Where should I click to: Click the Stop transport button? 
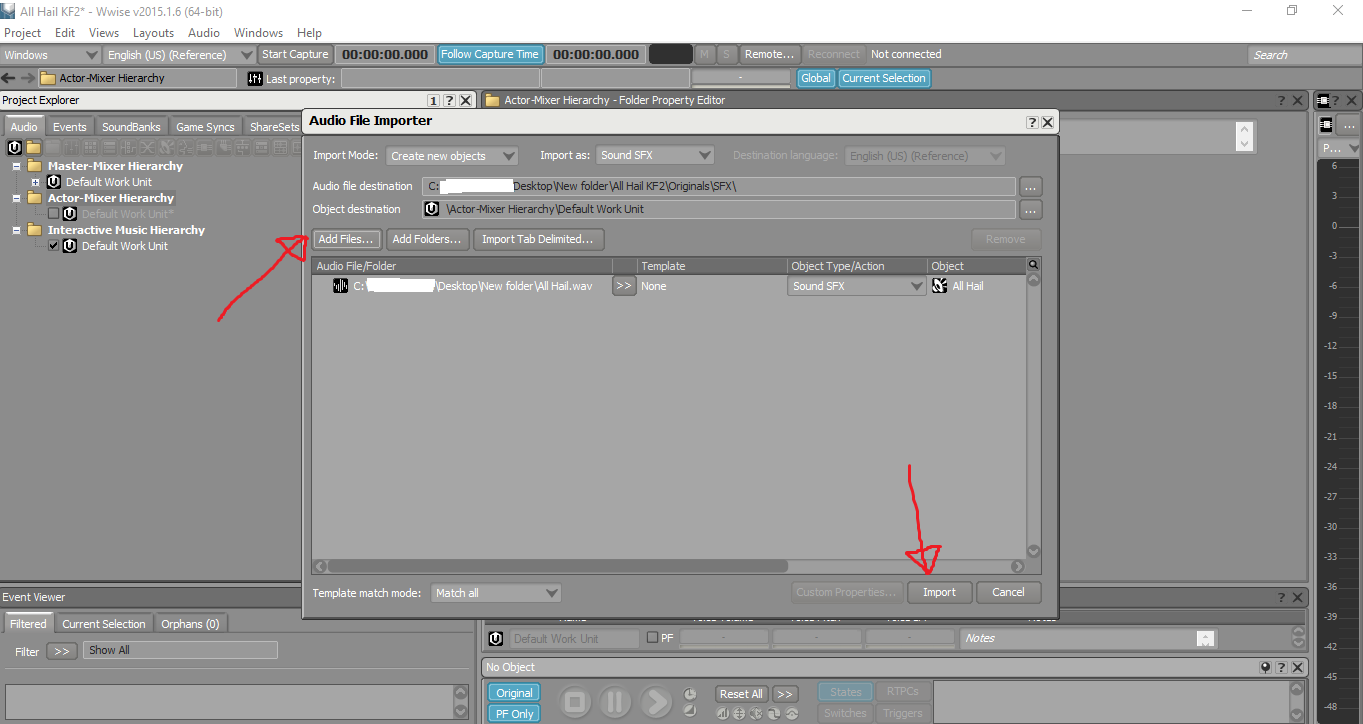click(x=574, y=702)
